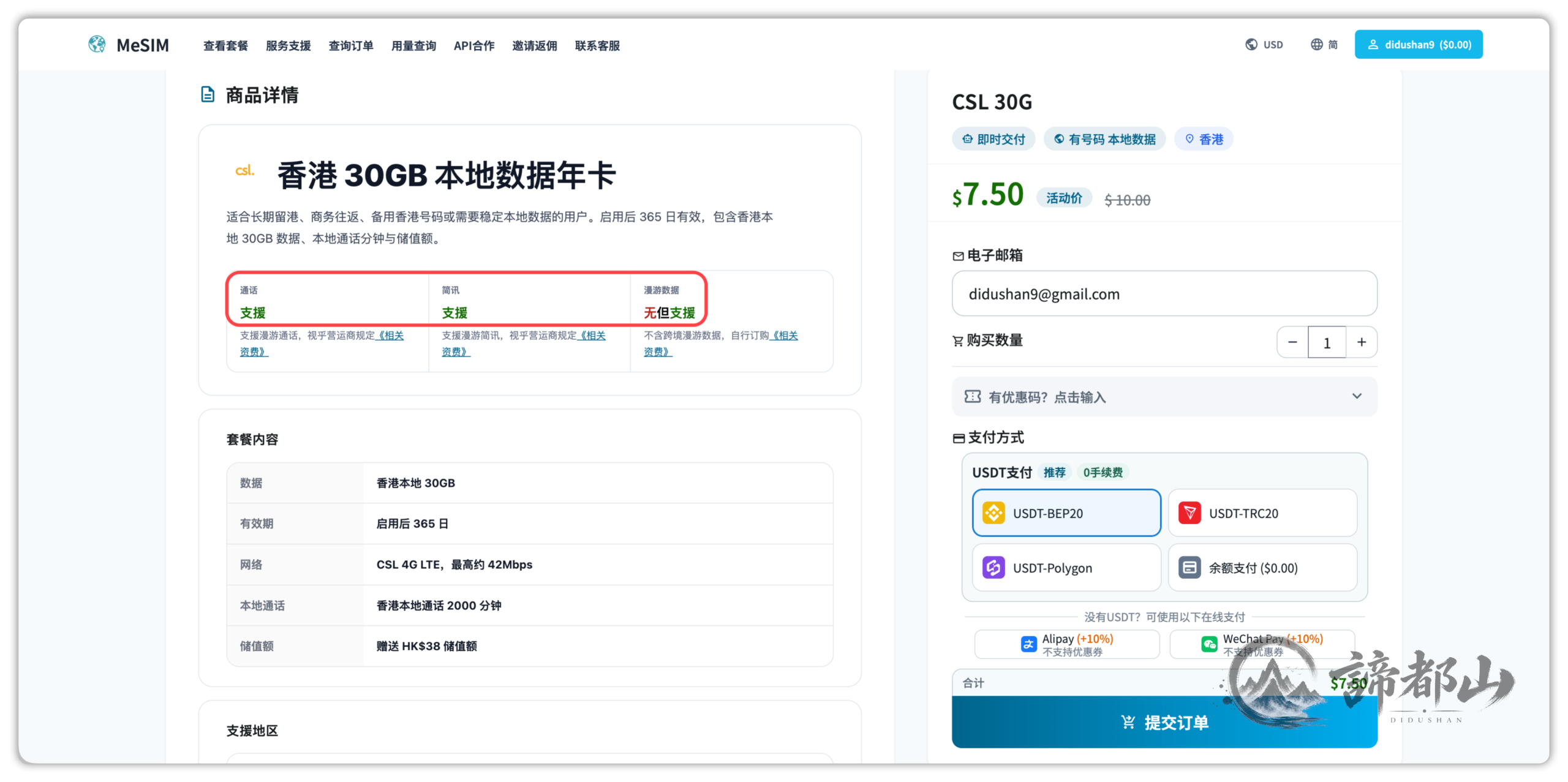Screen dimensions: 1568x782
Task: Click the CSL 30G product title
Action: tap(992, 102)
